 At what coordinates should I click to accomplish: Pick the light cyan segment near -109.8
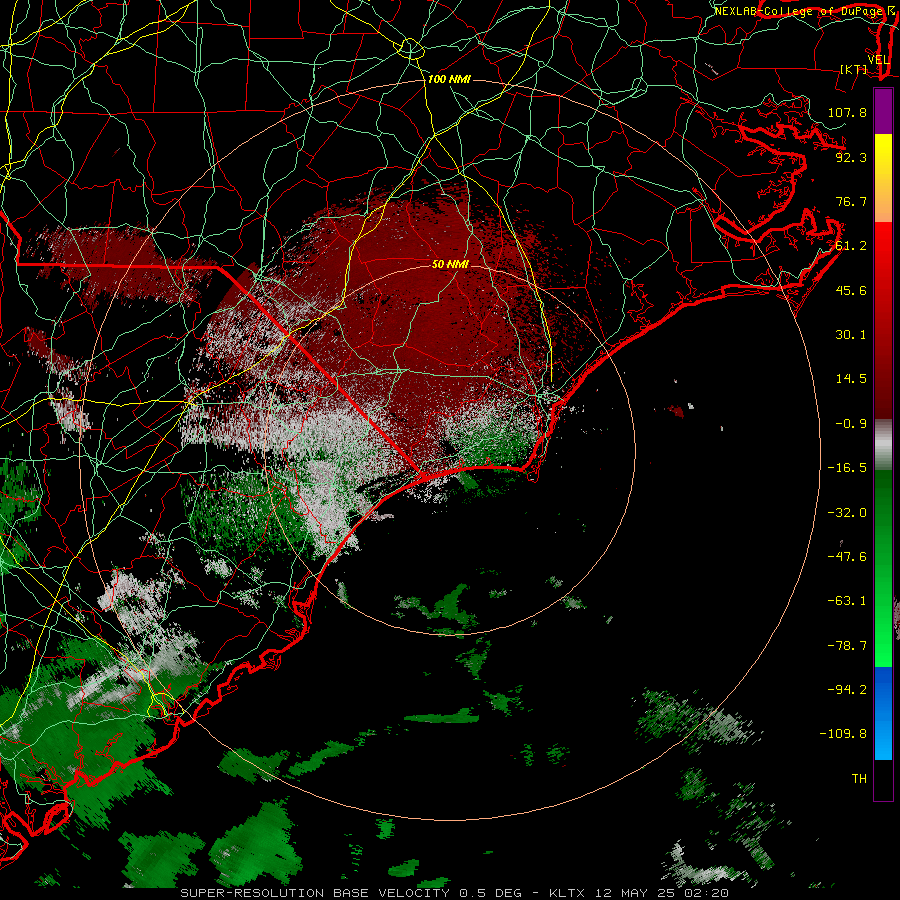pos(883,738)
